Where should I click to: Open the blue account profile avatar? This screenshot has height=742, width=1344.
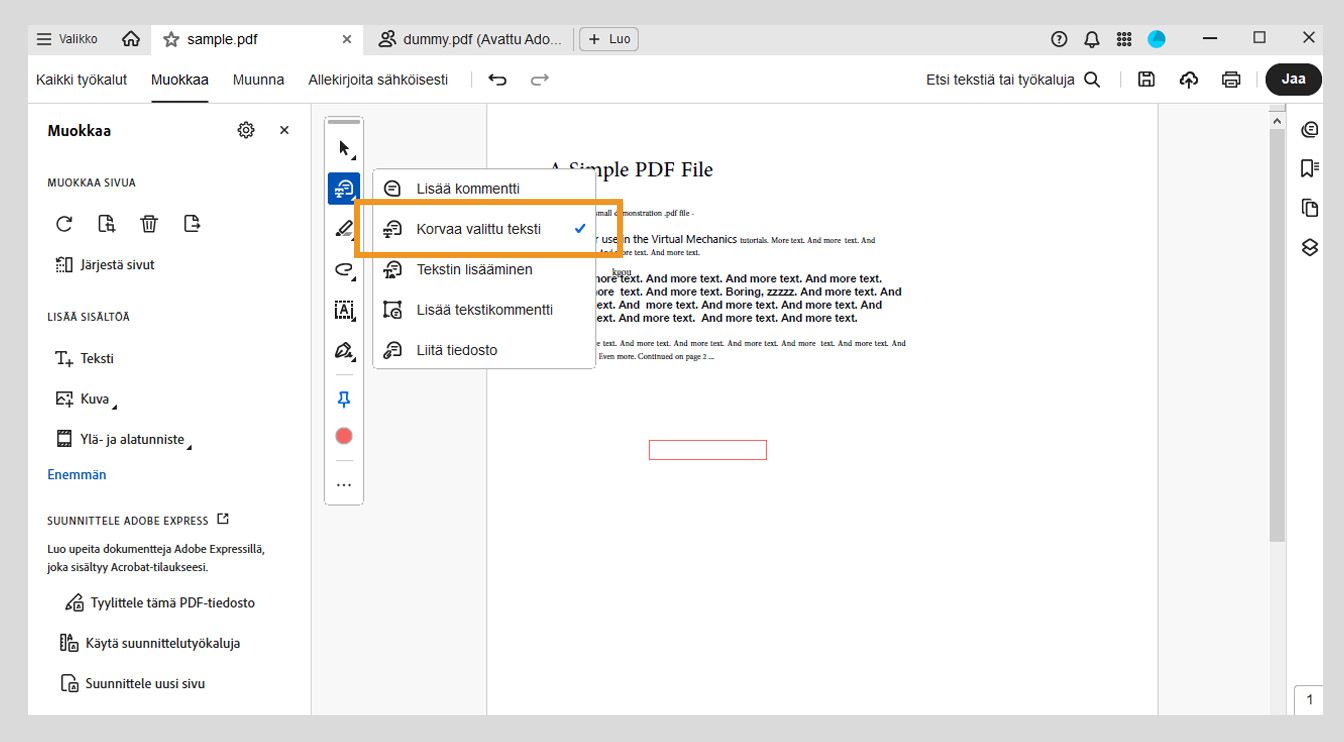(1157, 39)
